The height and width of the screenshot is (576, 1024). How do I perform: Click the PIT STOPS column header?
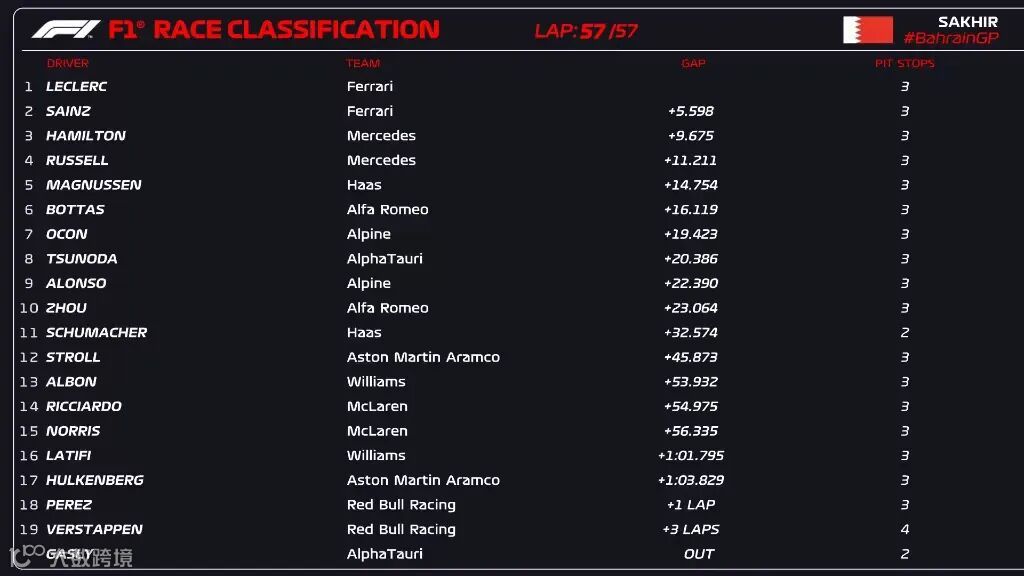tap(904, 63)
